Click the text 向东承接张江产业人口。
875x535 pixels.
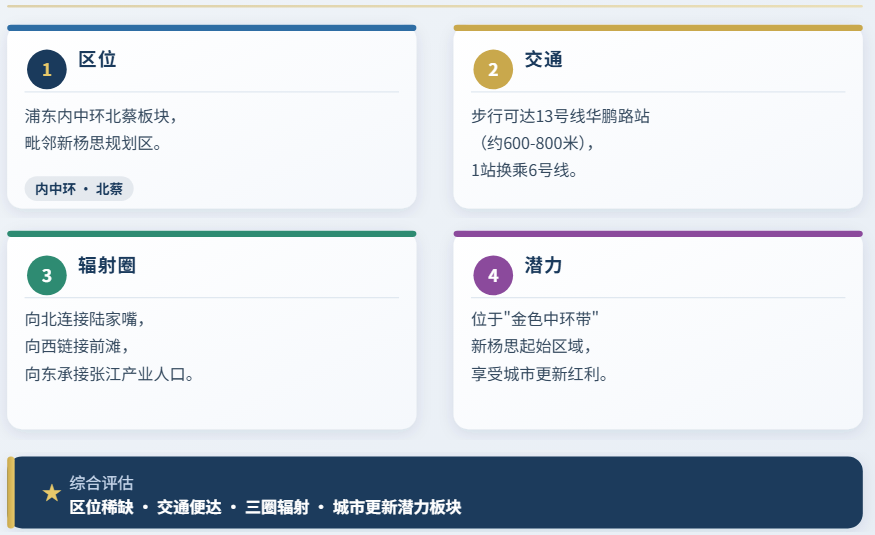click(x=109, y=374)
